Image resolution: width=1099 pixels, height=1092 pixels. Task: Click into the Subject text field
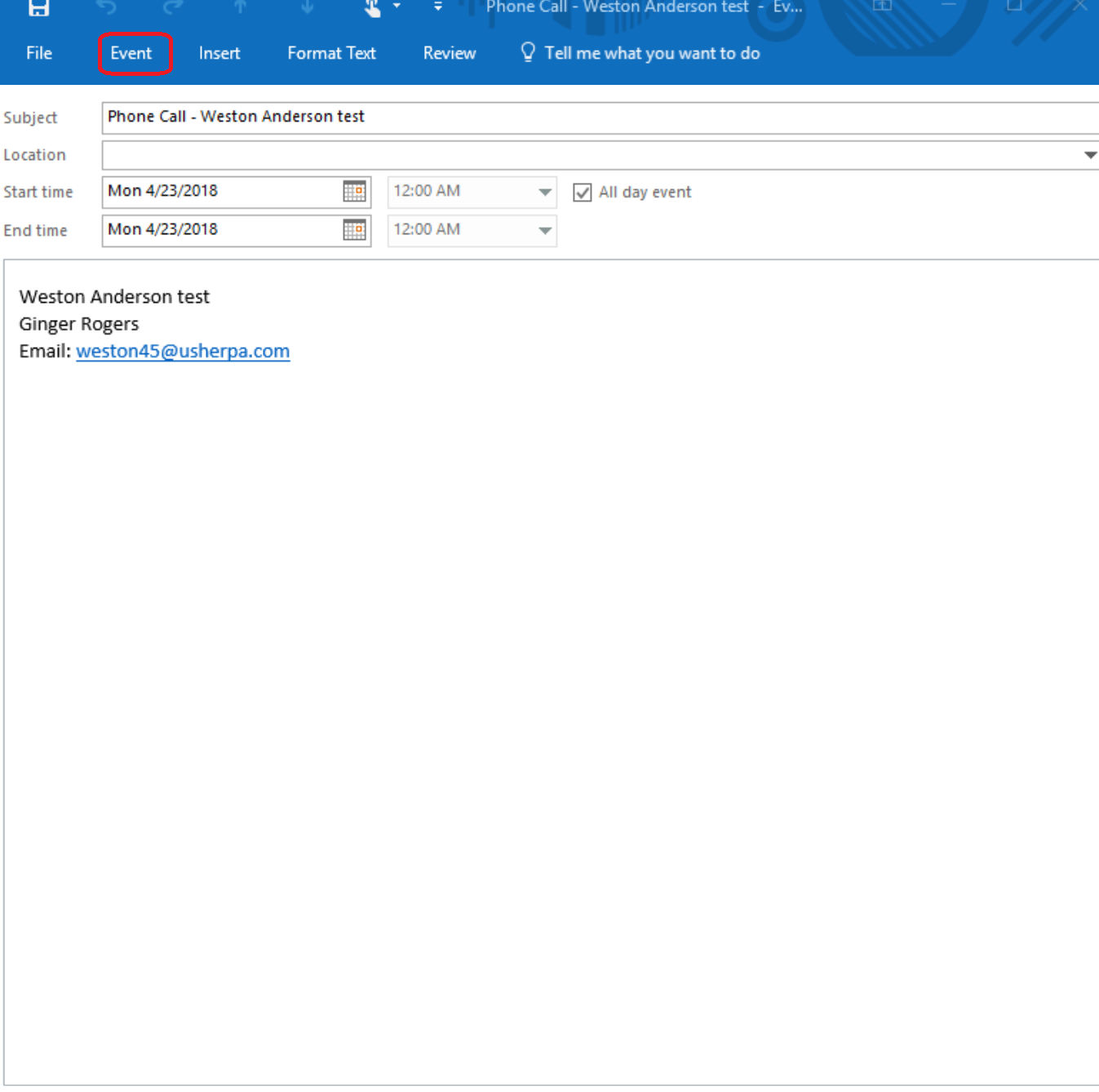click(x=600, y=118)
